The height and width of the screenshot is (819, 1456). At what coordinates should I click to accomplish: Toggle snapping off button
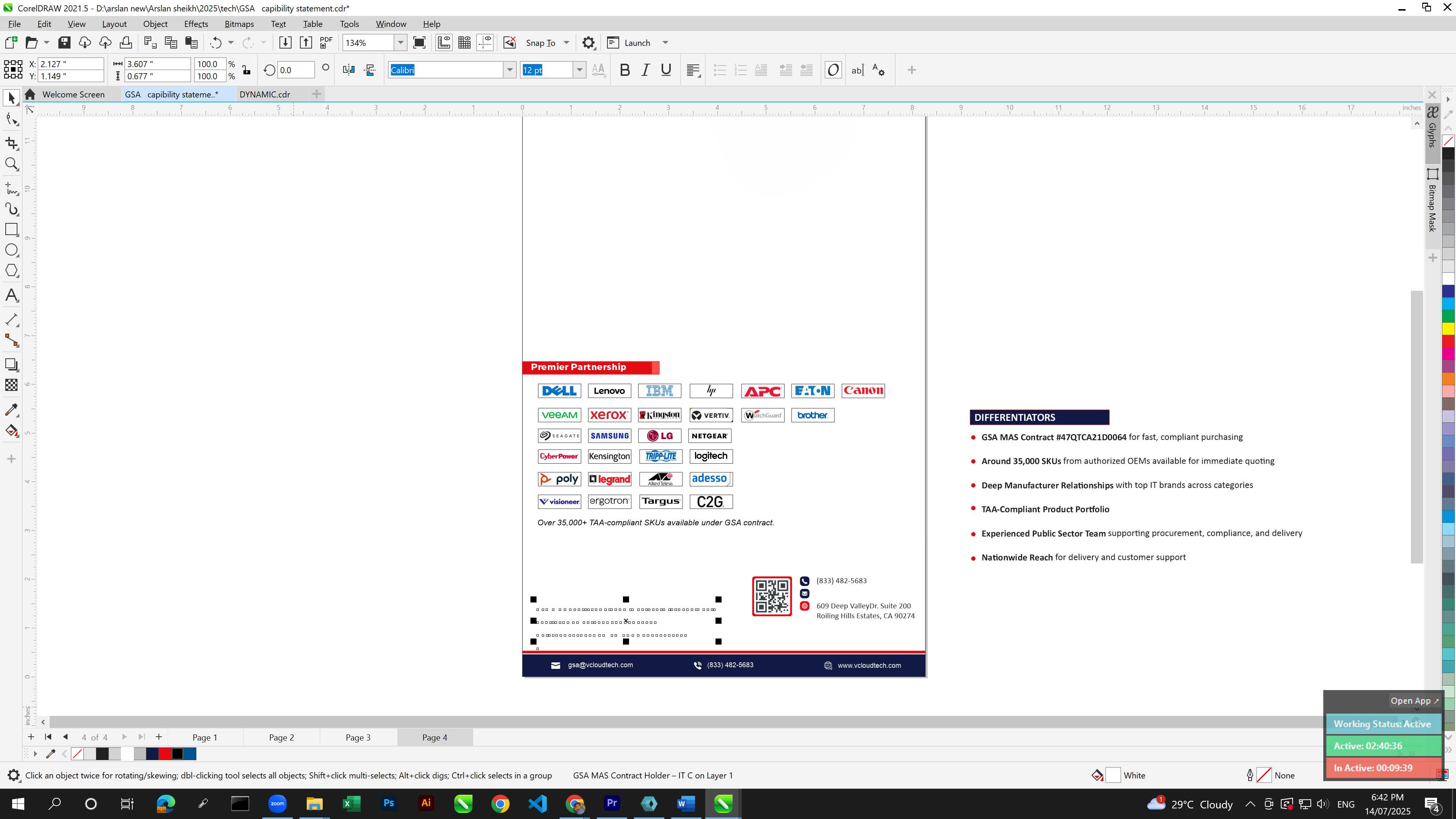click(510, 42)
